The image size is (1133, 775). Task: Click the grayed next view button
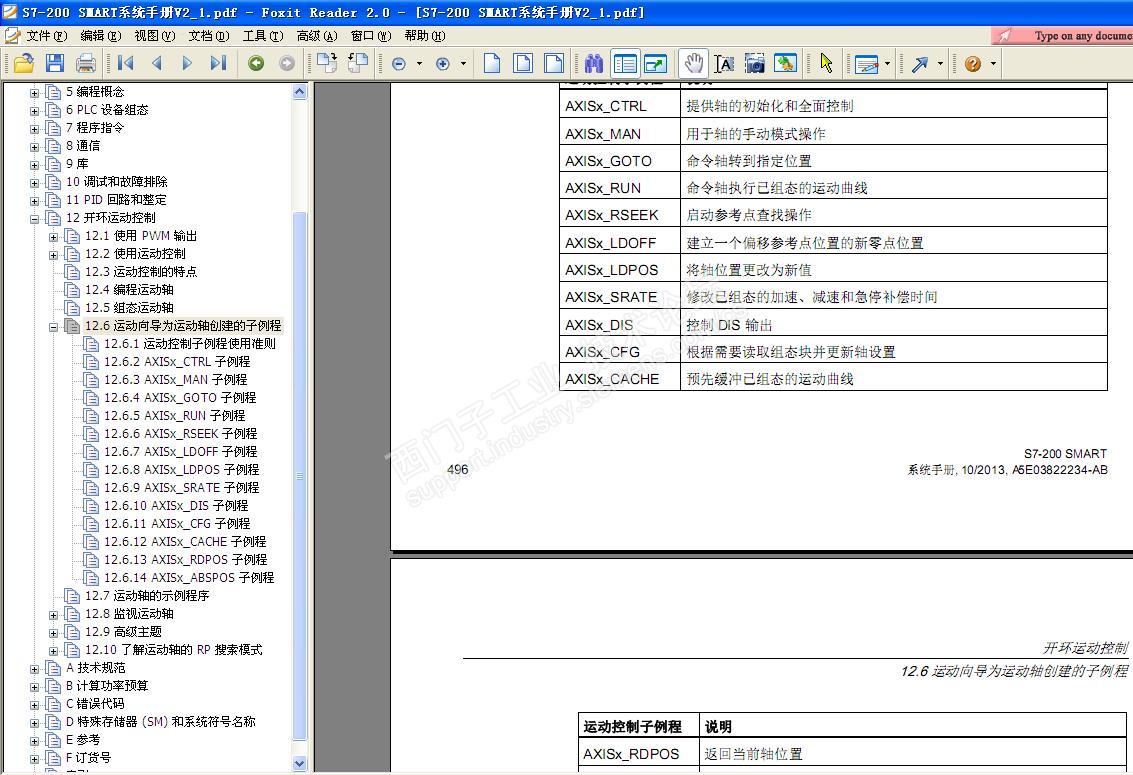(287, 64)
